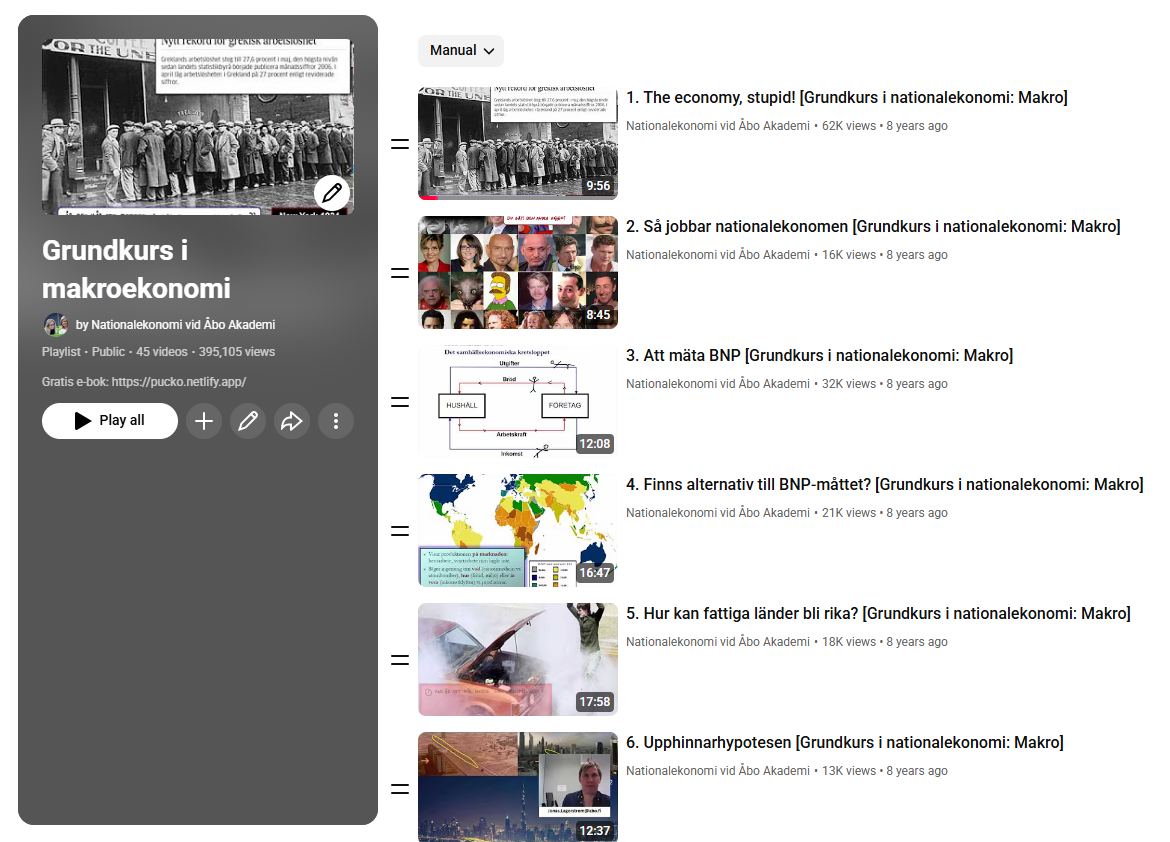Viewport: 1170px width, 842px height.
Task: Click the reorder handle next to video 3
Action: (x=400, y=402)
